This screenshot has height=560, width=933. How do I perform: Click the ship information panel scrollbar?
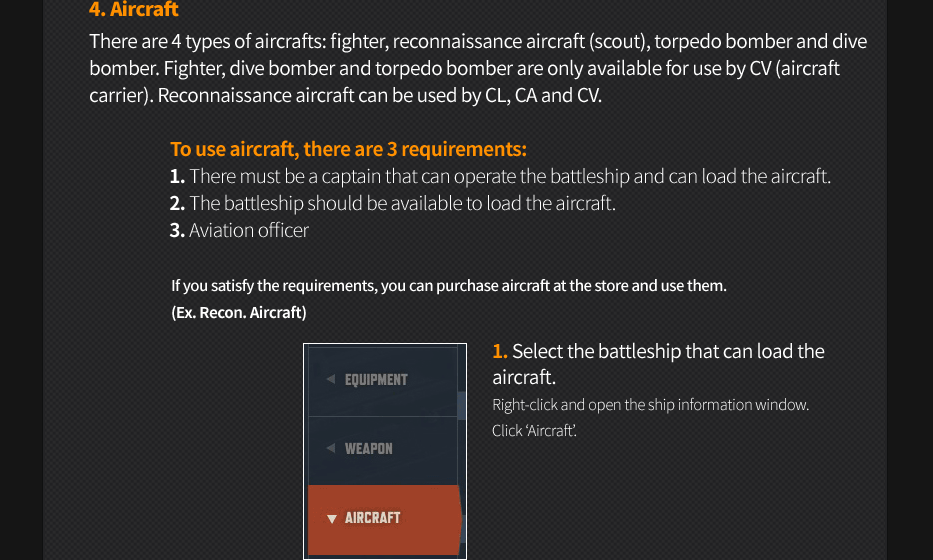(x=461, y=405)
